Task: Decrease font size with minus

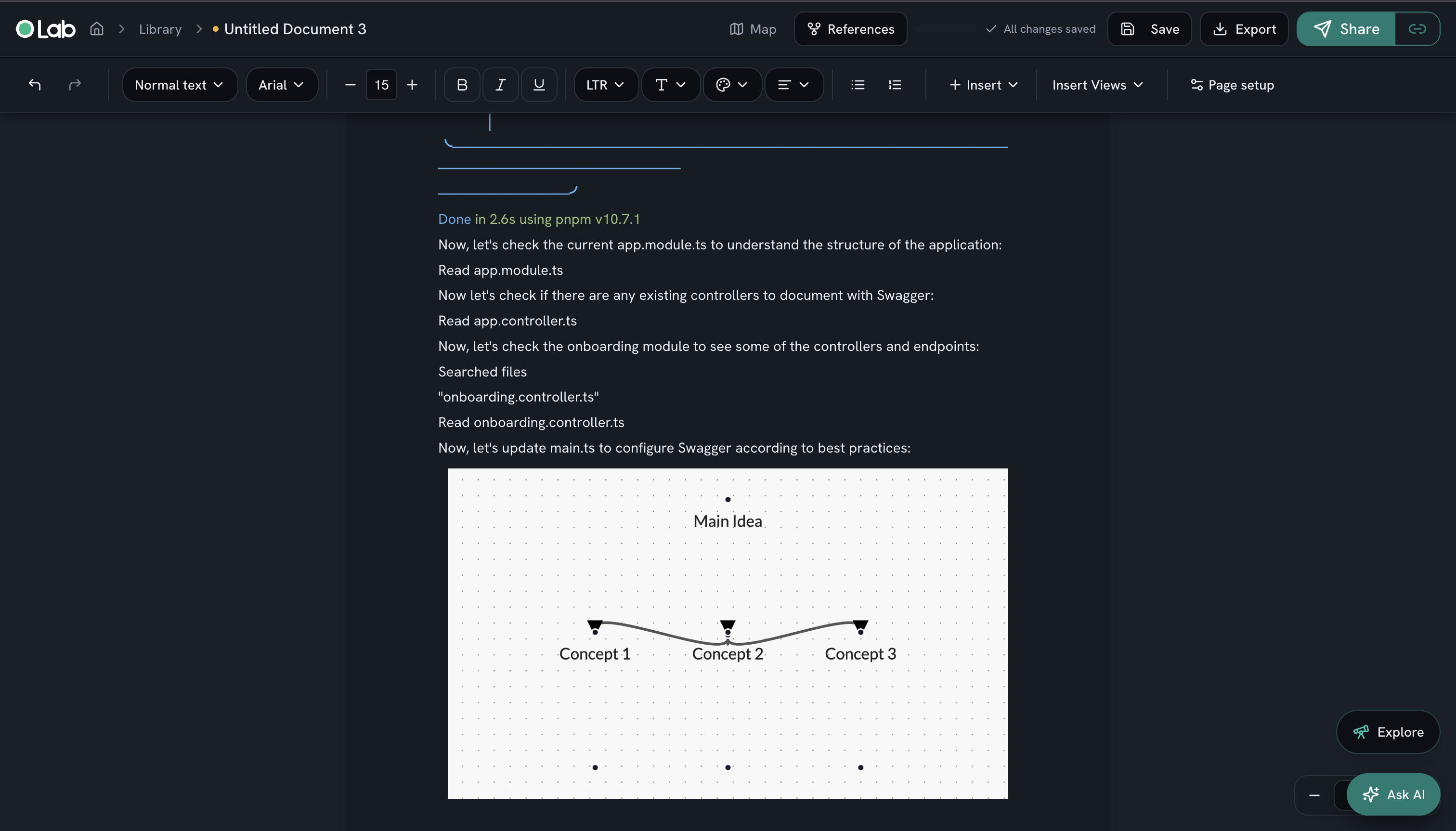Action: point(351,85)
